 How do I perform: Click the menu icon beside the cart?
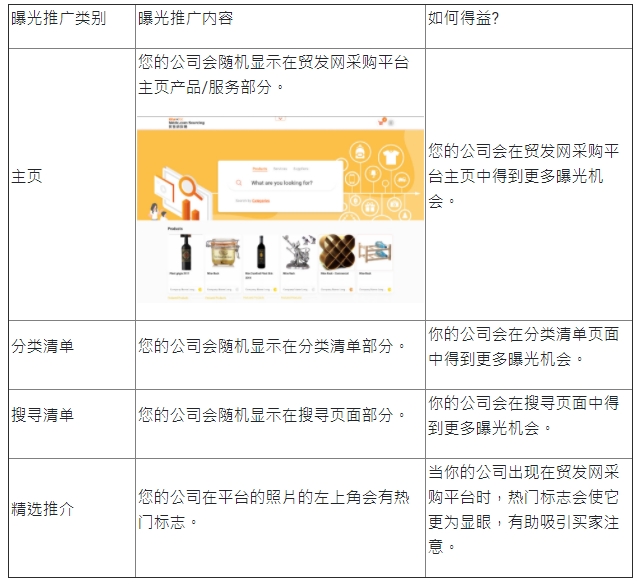[391, 122]
